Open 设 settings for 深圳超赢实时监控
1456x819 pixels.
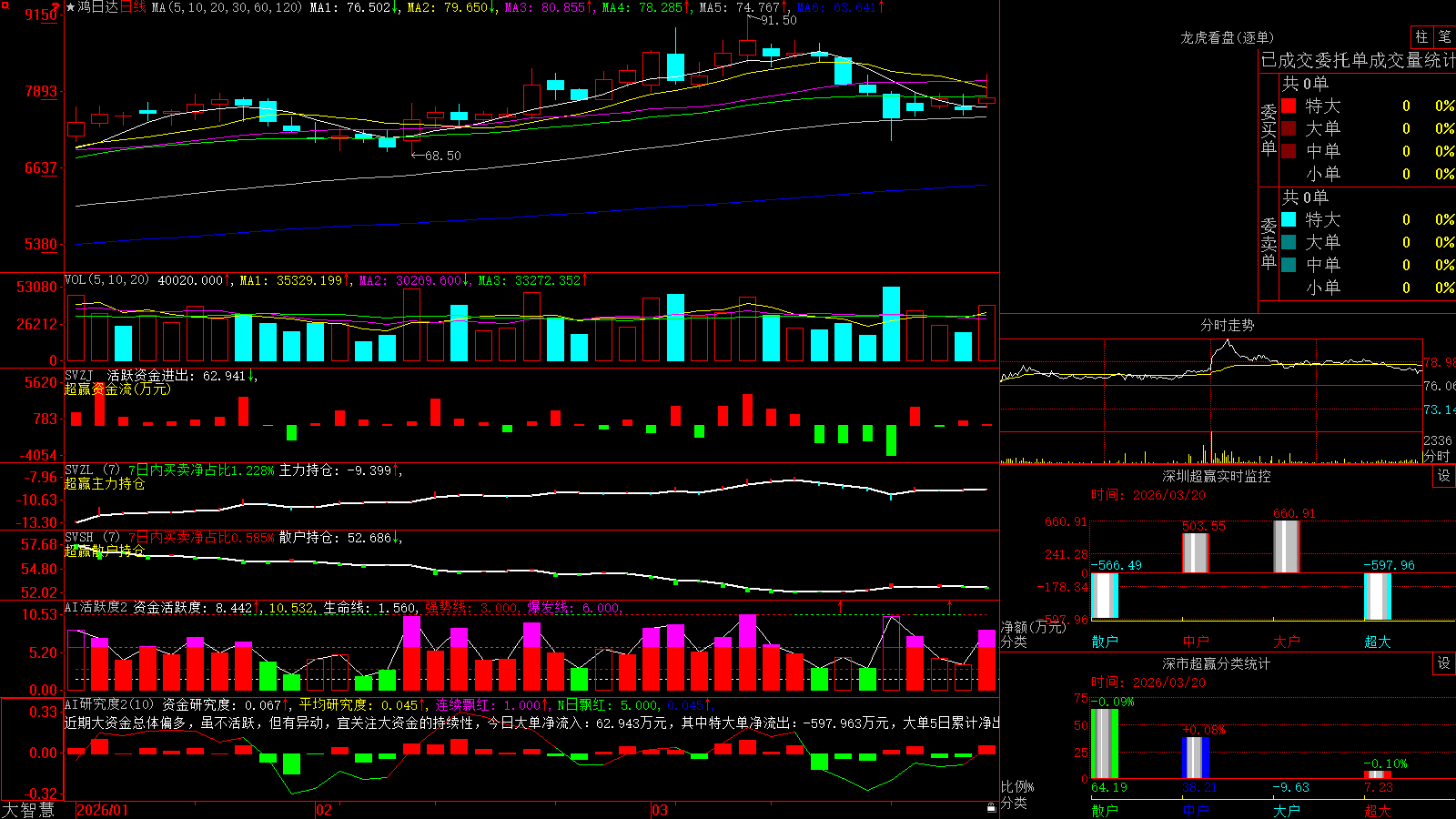point(1444,476)
